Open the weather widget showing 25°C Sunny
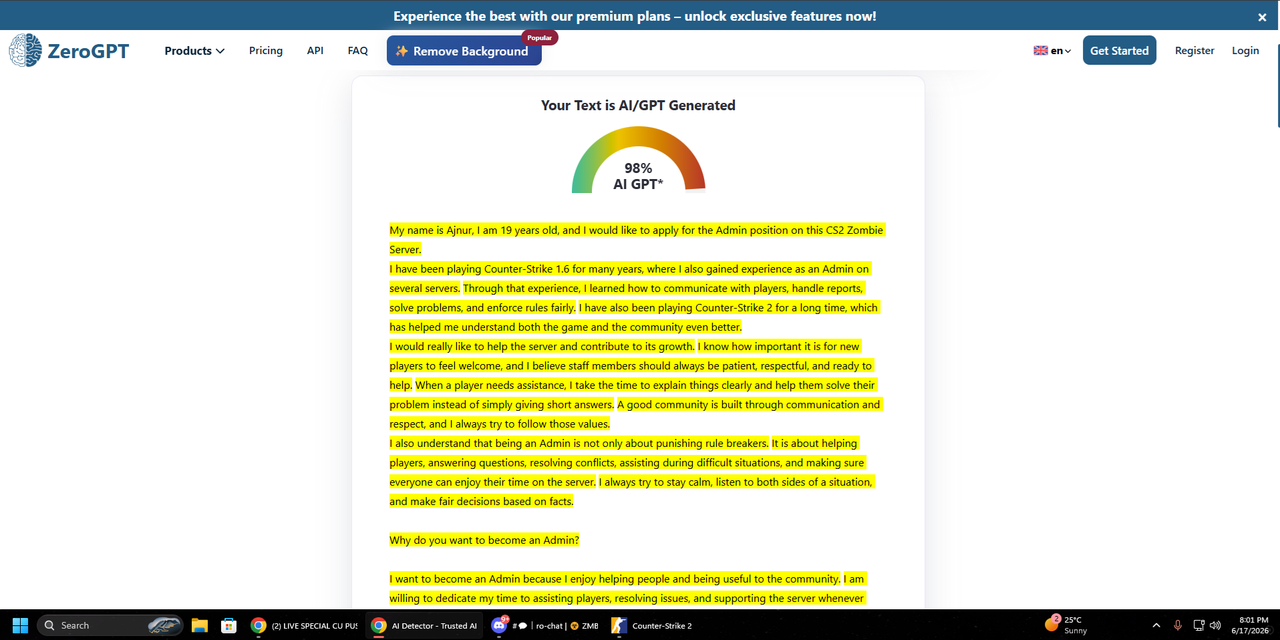This screenshot has height=640, width=1280. pyautogui.click(x=1065, y=625)
